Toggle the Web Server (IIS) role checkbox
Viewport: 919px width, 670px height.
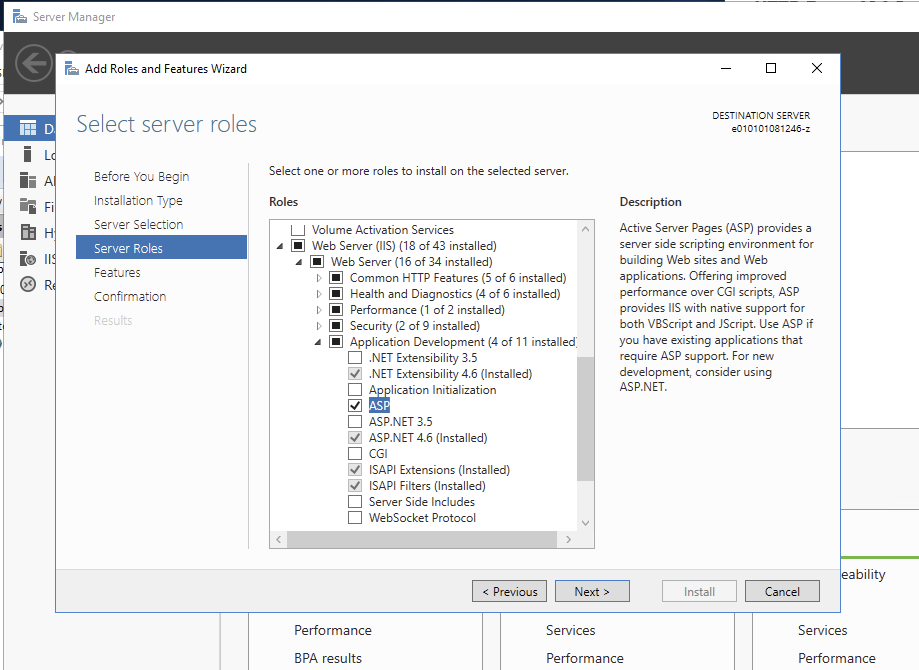point(298,246)
